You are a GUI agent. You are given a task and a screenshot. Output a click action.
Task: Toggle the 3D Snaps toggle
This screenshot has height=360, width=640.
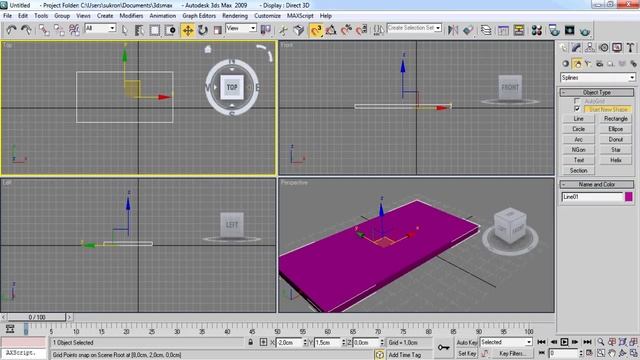point(316,30)
